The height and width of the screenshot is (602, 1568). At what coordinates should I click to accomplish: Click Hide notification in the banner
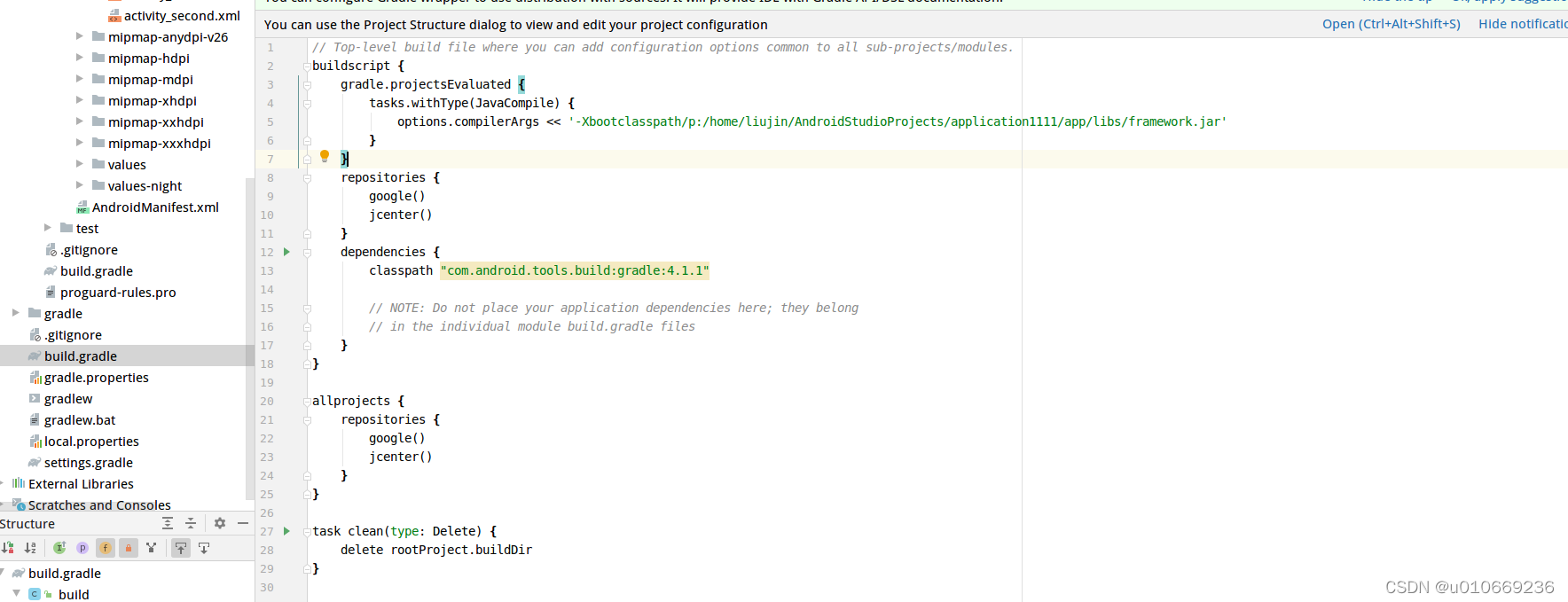tap(1523, 24)
